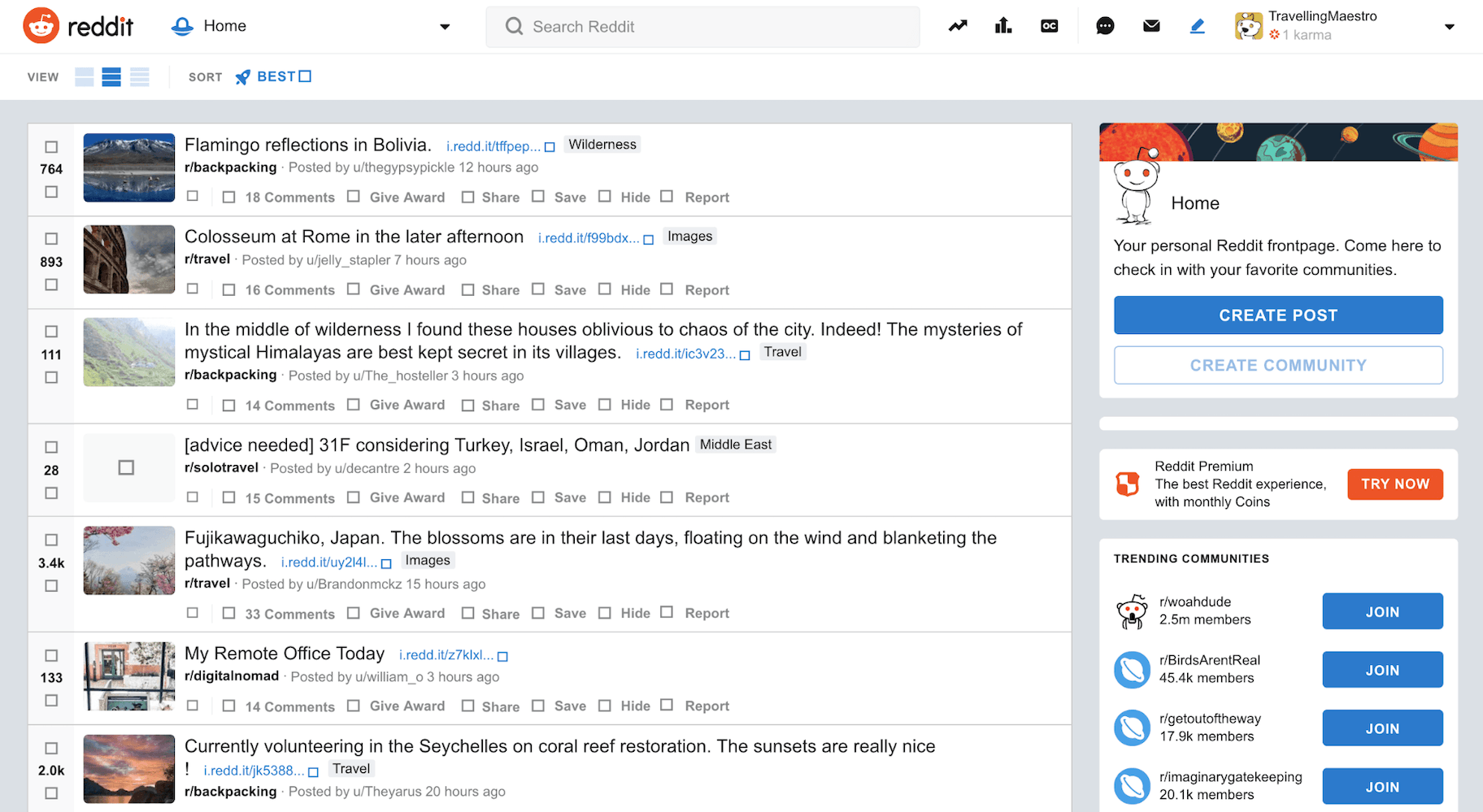1483x812 pixels.
Task: Upvote the Flamingo reflections in Bolivia post
Action: pyautogui.click(x=51, y=147)
